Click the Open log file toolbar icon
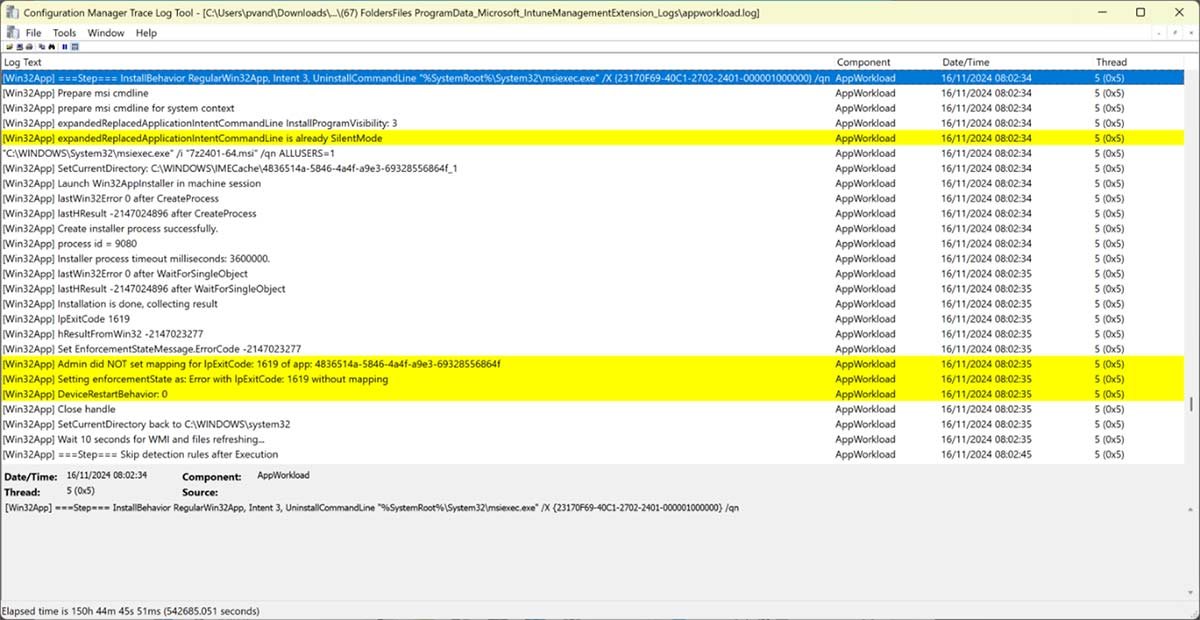Image resolution: width=1200 pixels, height=620 pixels. point(9,46)
